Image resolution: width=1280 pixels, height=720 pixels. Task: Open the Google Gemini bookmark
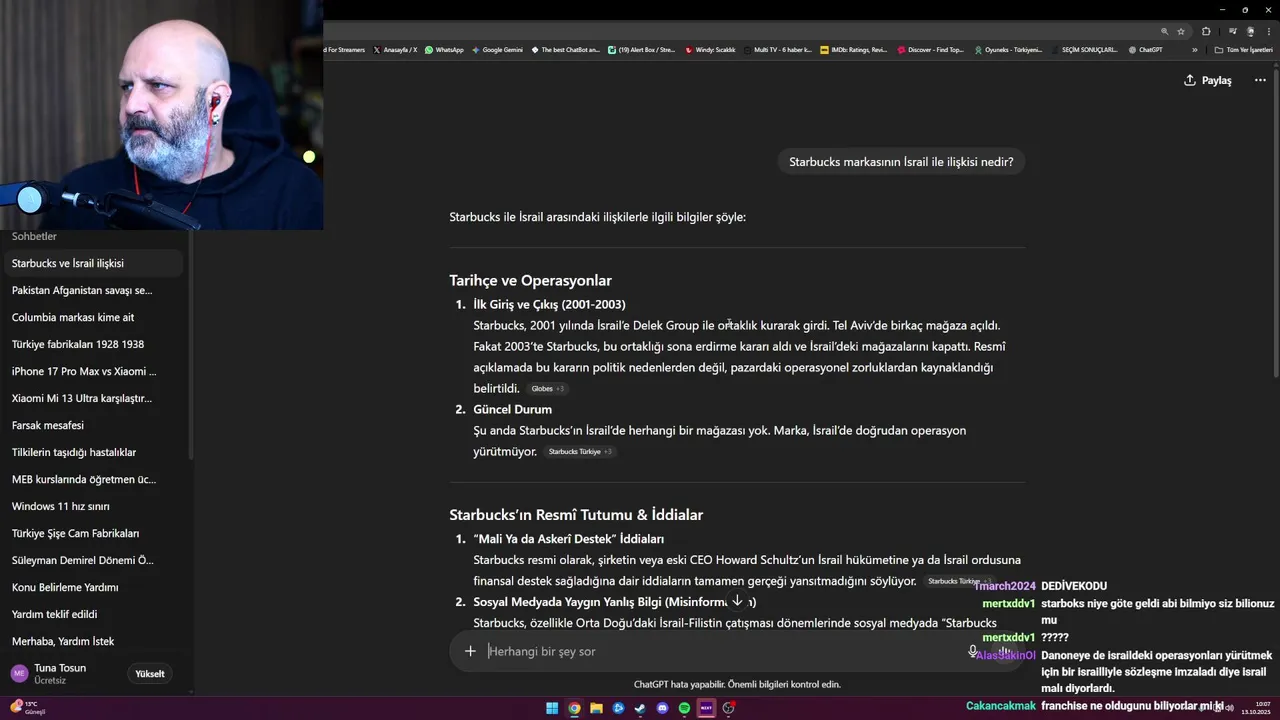coord(497,49)
